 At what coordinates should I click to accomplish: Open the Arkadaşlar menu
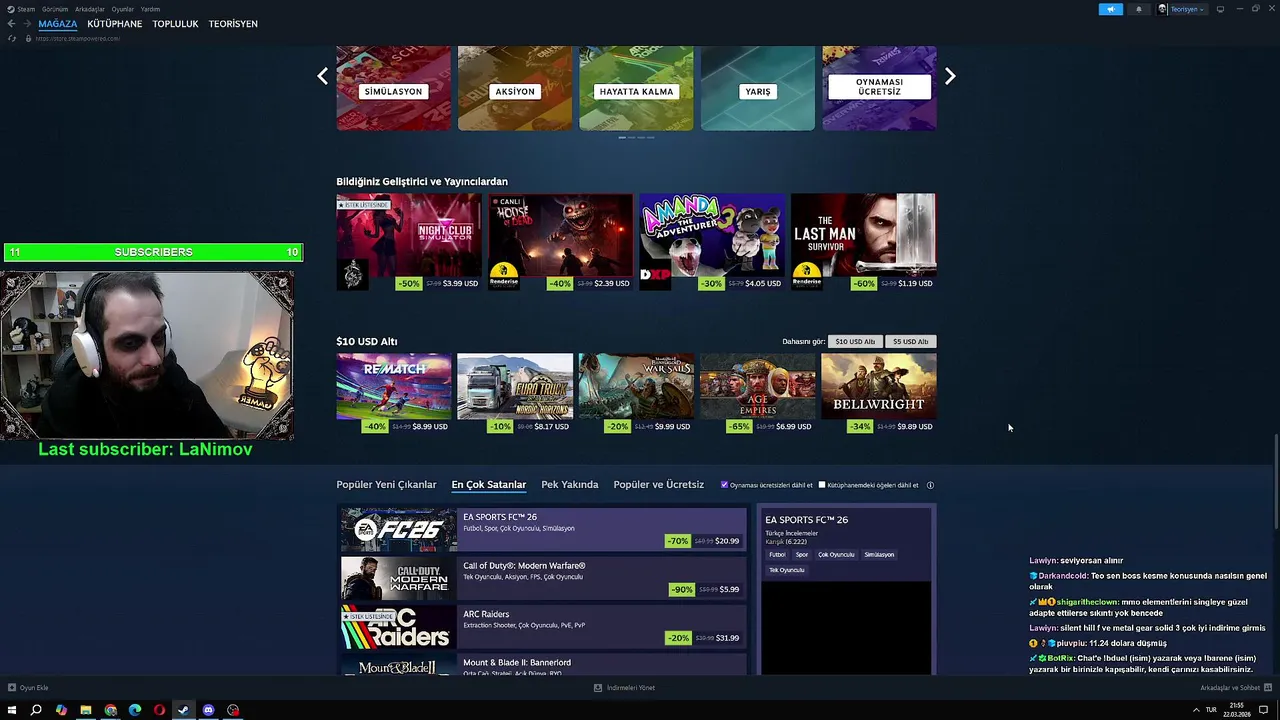90,9
